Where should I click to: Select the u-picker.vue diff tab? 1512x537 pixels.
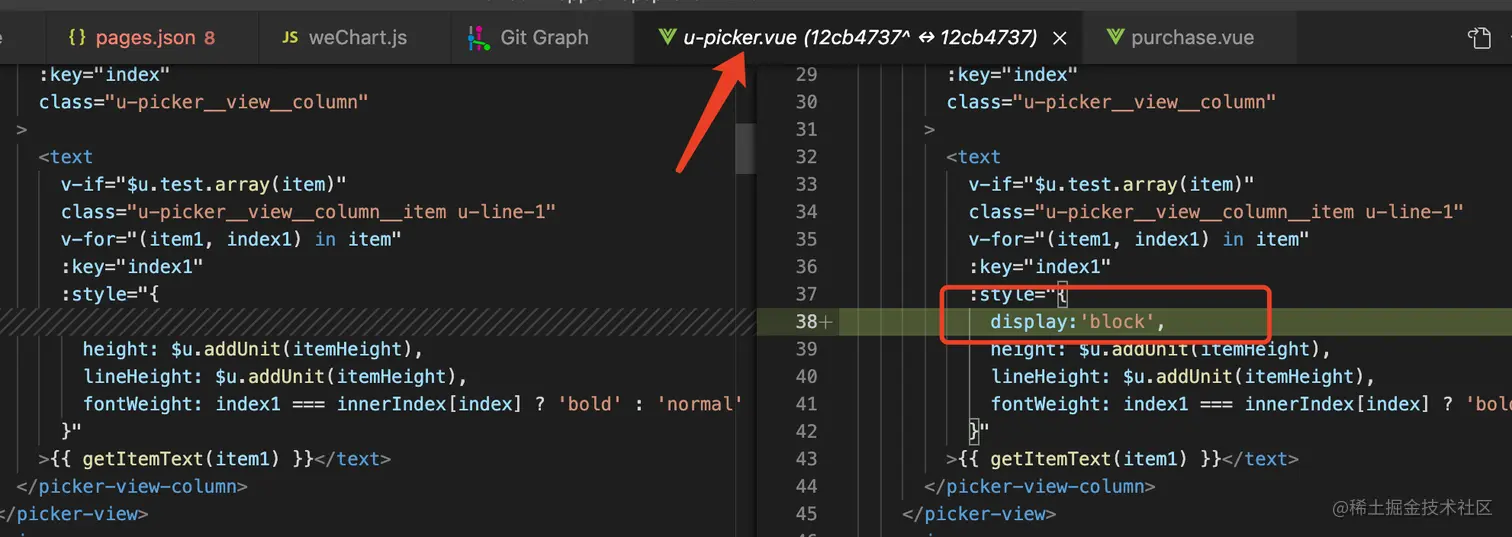pos(848,38)
